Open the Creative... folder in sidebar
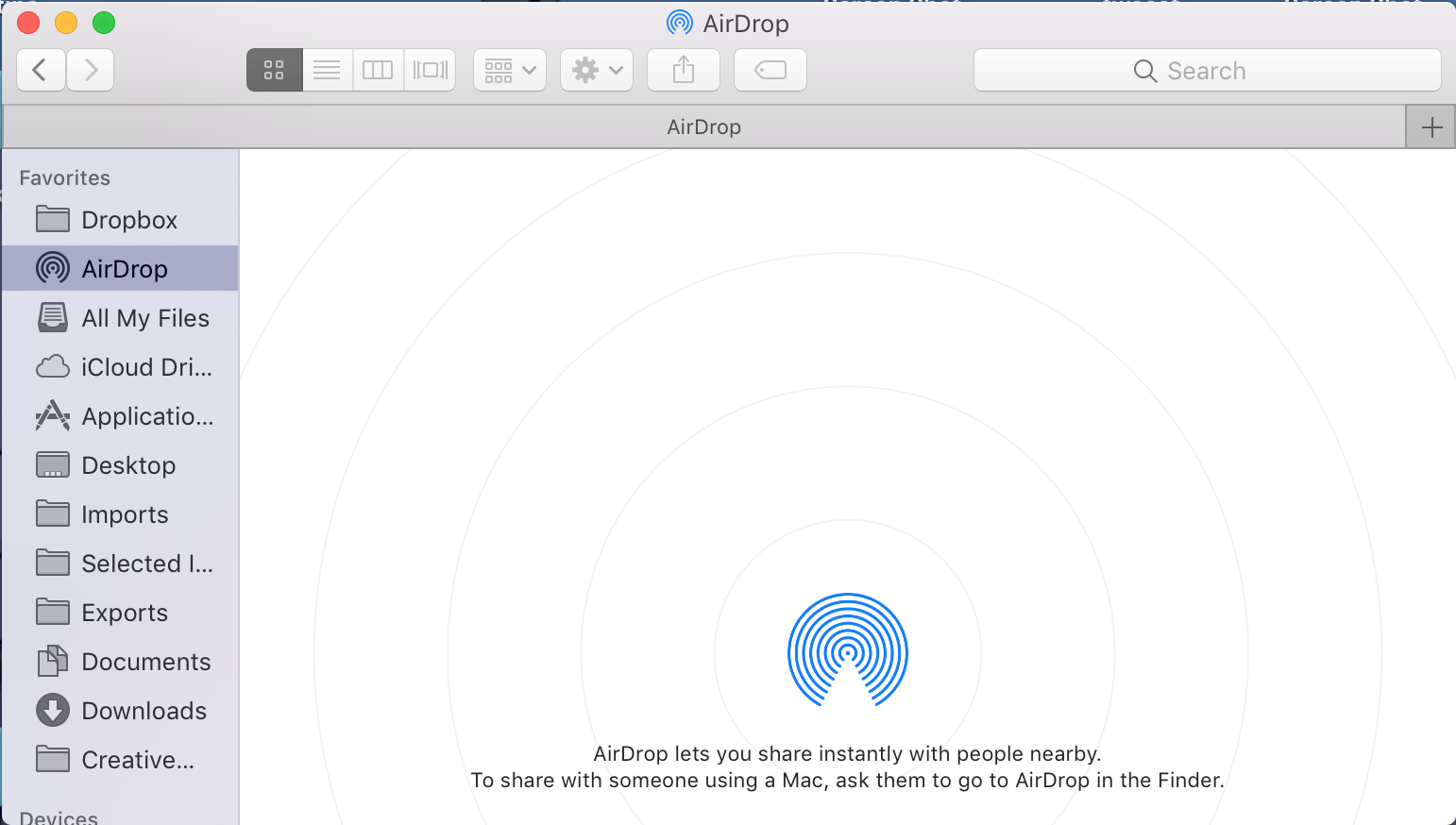This screenshot has width=1456, height=825. pos(120,760)
